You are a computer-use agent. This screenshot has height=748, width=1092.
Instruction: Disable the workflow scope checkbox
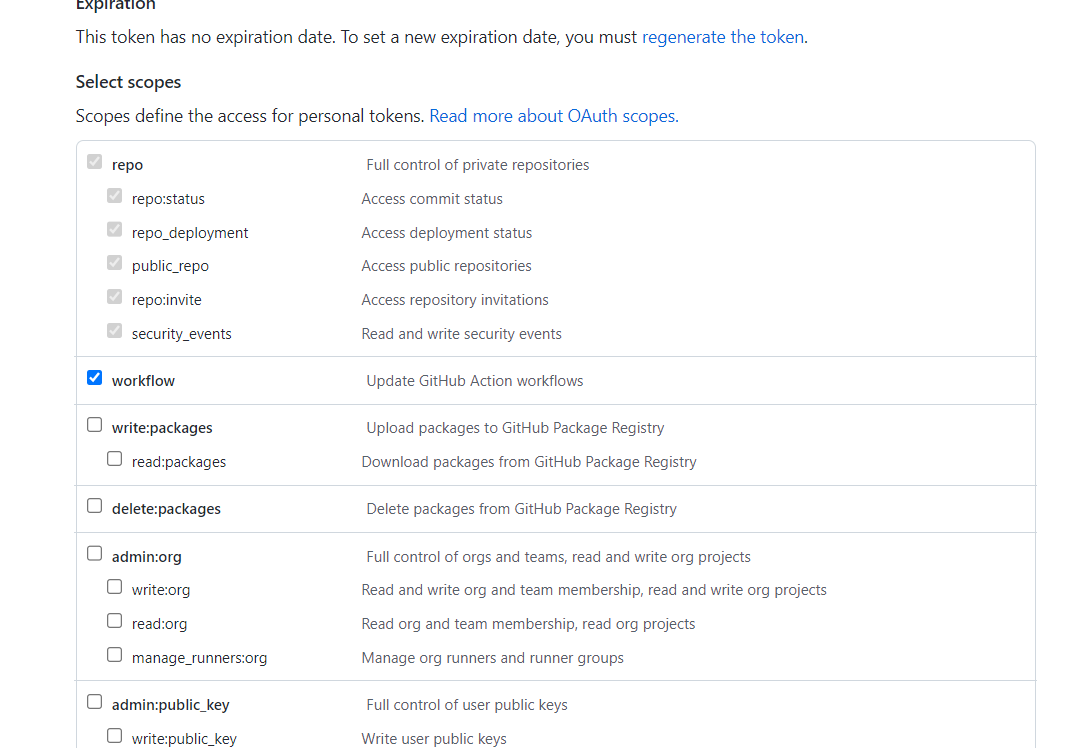pyautogui.click(x=94, y=376)
